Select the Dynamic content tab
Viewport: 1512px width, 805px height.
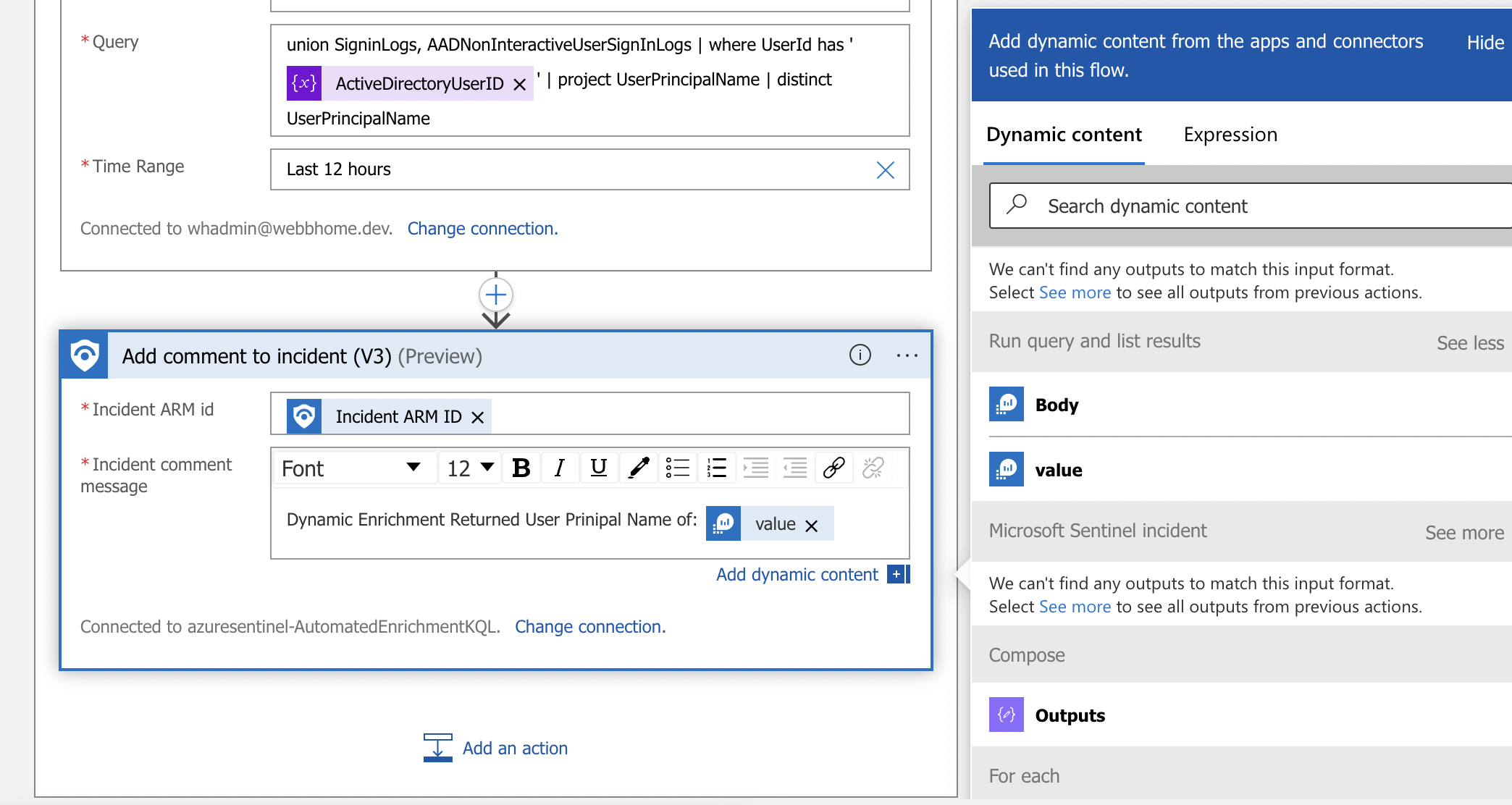1064,135
